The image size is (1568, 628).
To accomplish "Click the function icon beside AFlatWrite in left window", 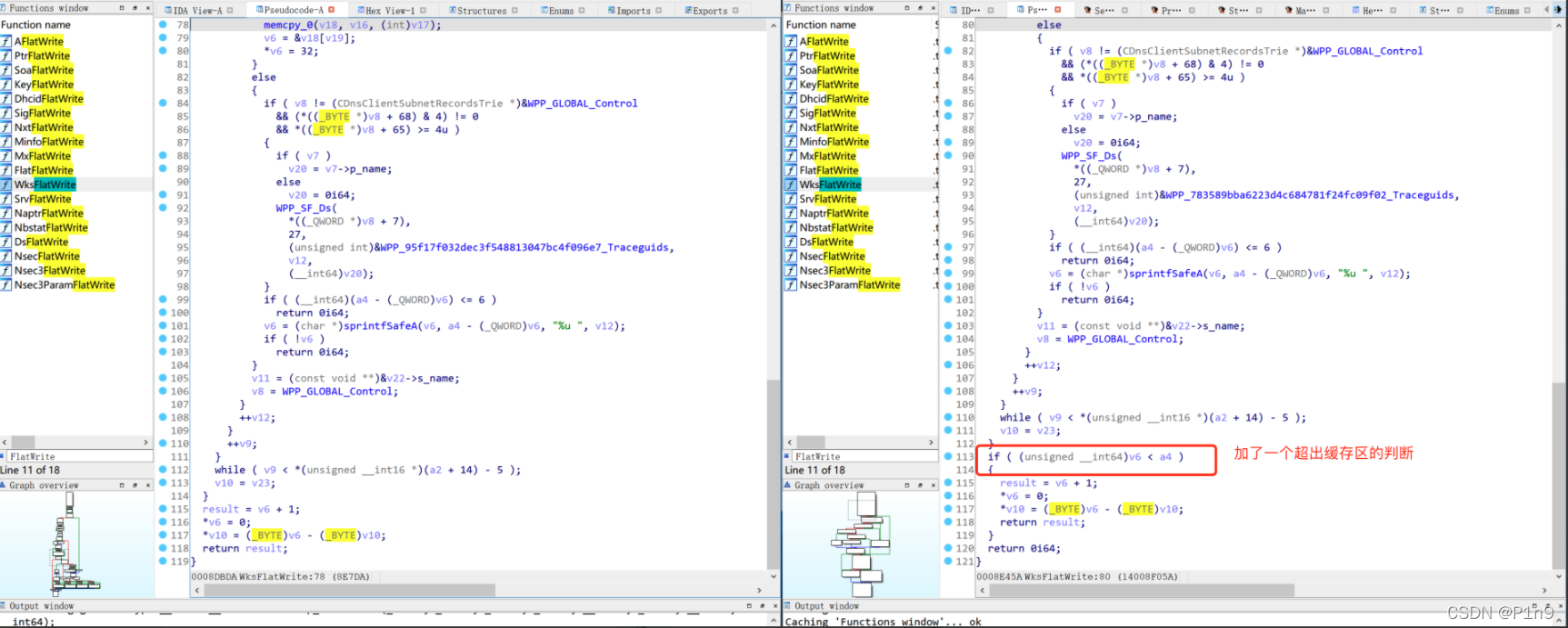I will click(5, 42).
